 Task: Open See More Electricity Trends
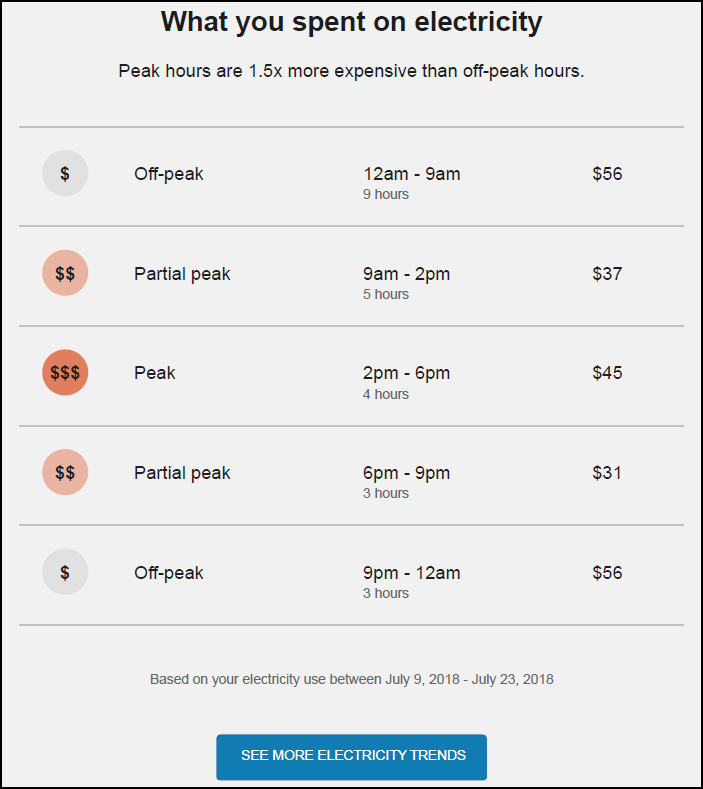[x=351, y=757]
